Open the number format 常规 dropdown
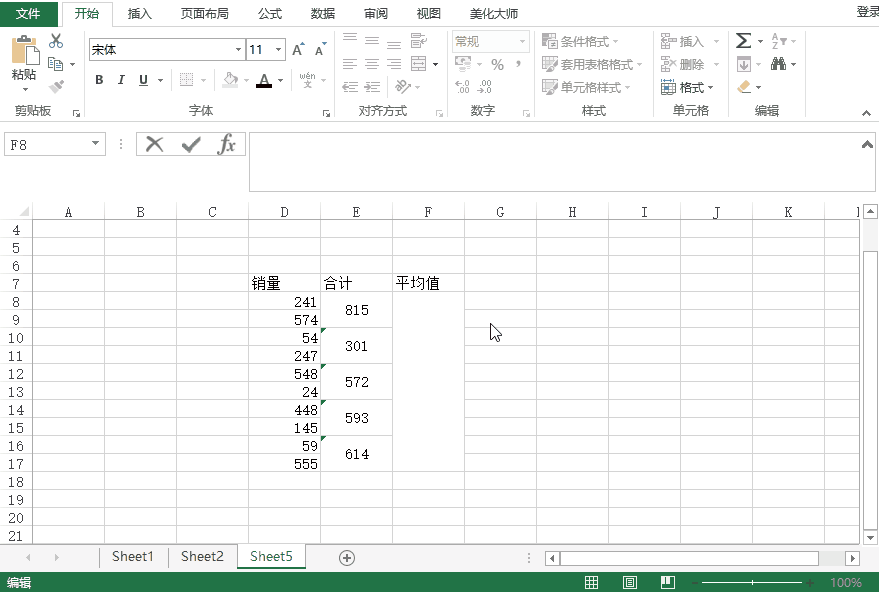The height and width of the screenshot is (592, 879). coord(522,41)
